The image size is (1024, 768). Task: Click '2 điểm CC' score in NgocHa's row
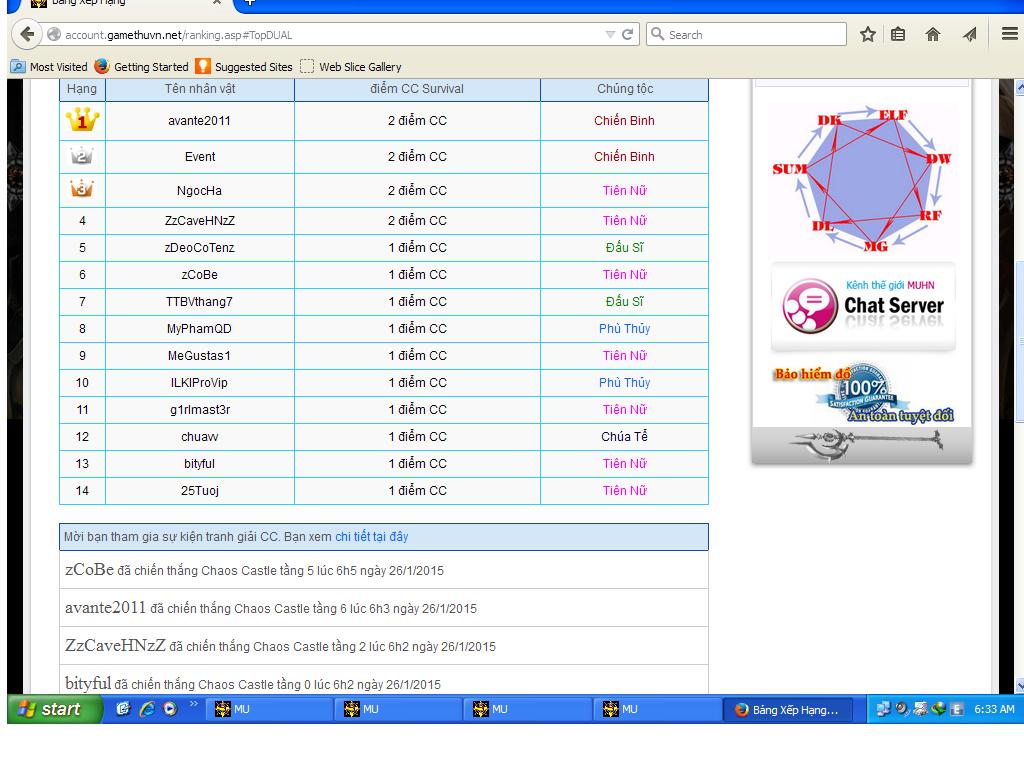[x=417, y=191]
